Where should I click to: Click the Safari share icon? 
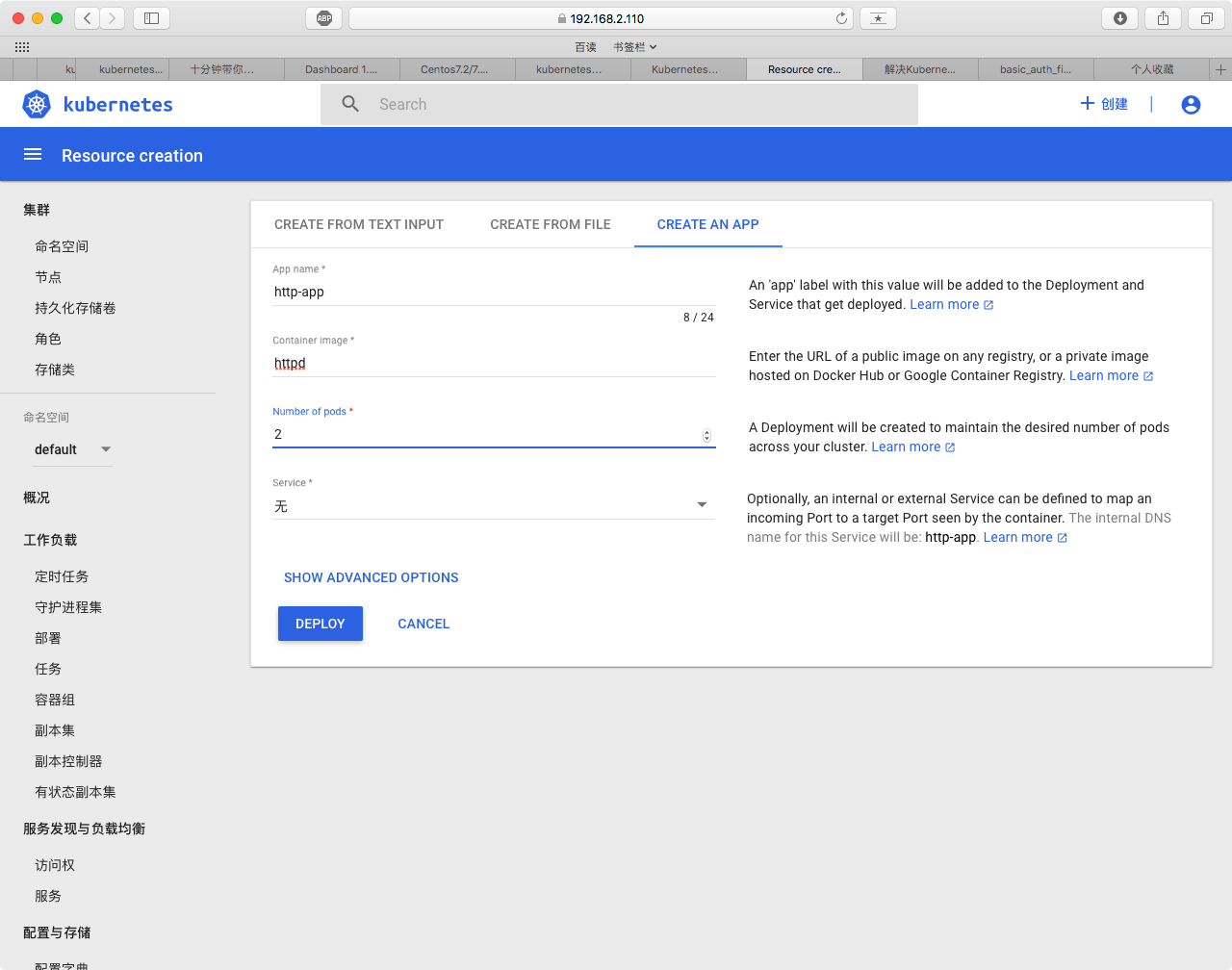1163,18
